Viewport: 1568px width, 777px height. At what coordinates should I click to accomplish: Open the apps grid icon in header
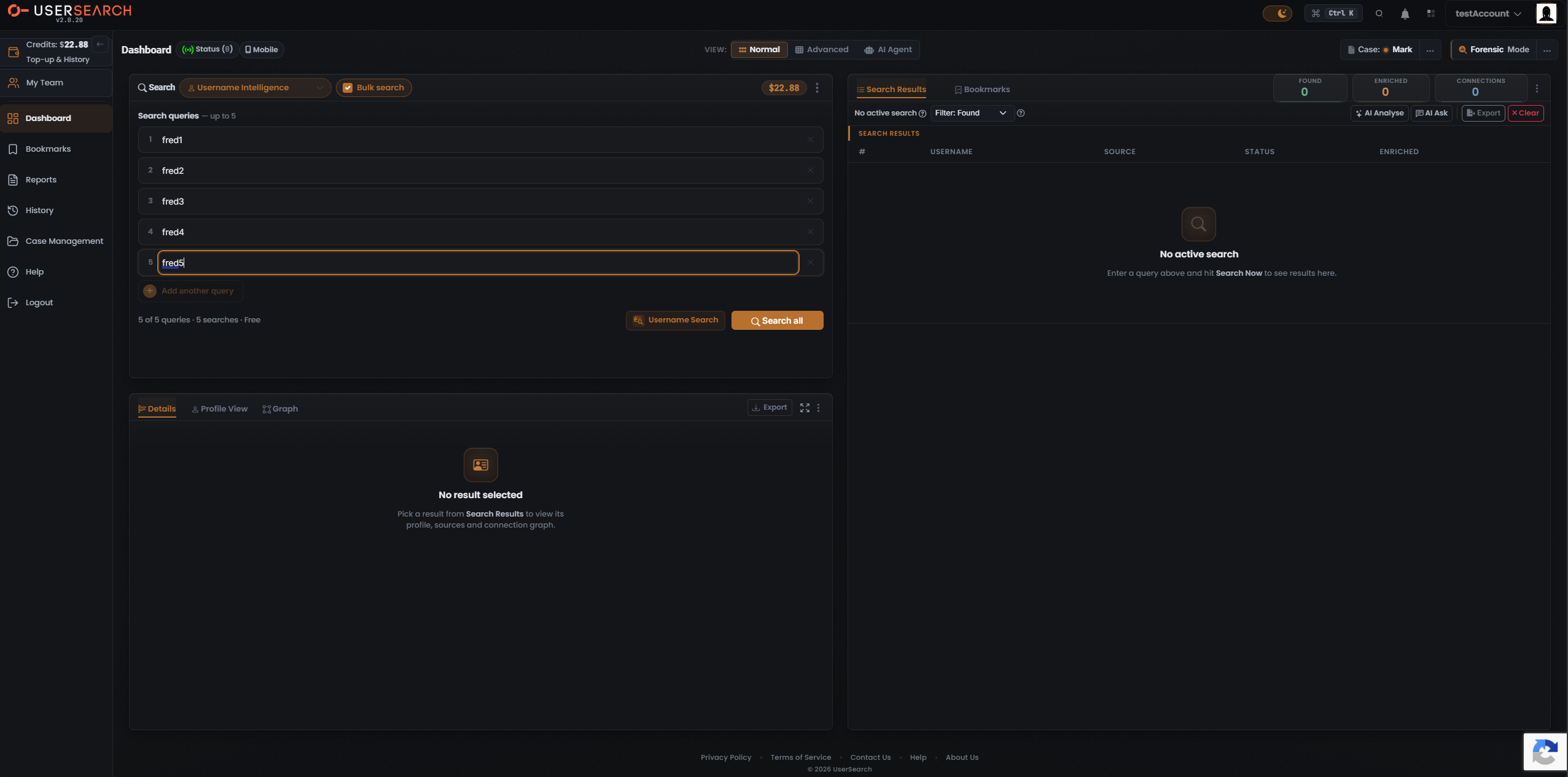point(1431,14)
